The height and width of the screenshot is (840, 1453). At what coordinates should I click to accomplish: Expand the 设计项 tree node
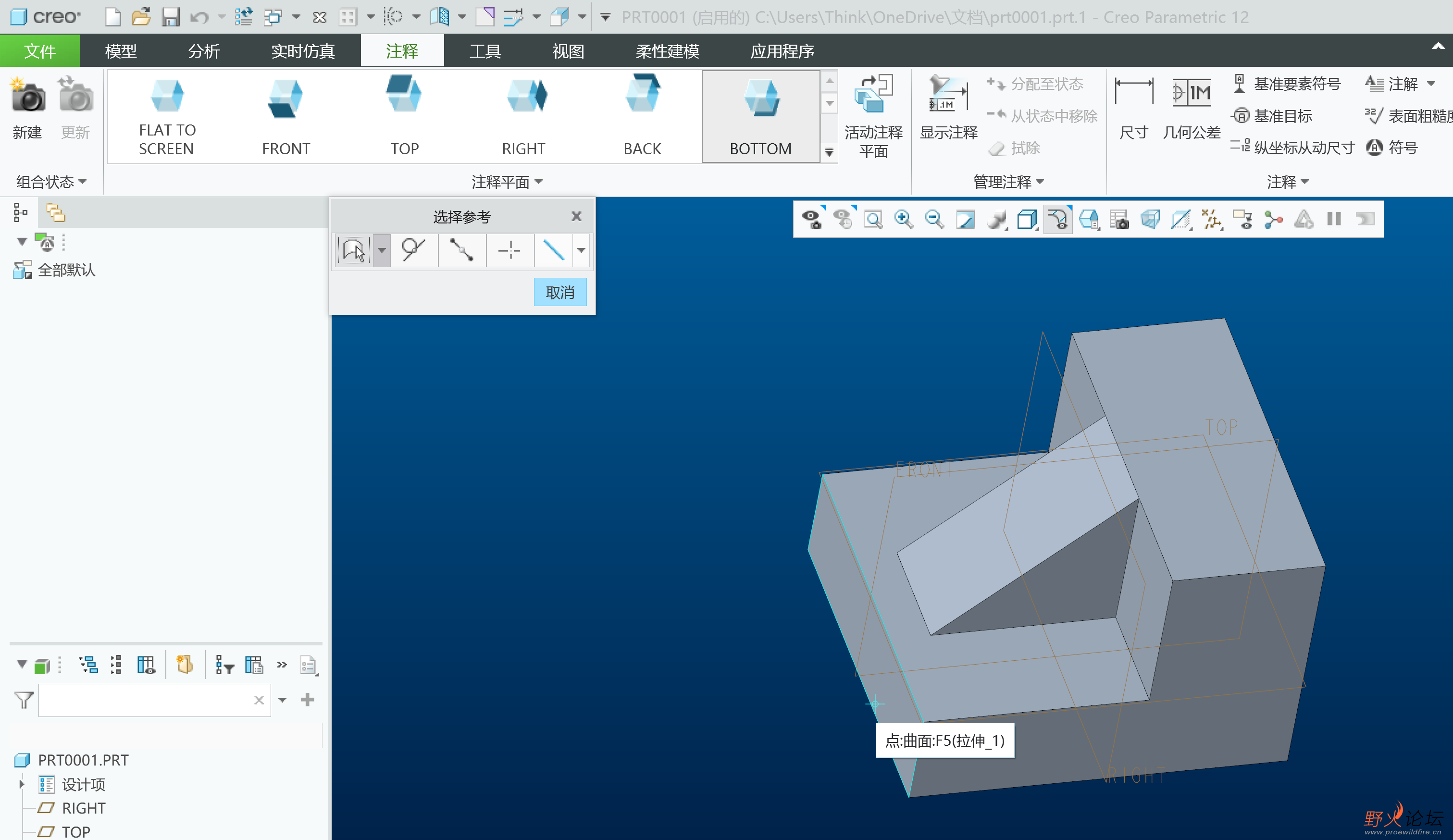(22, 784)
